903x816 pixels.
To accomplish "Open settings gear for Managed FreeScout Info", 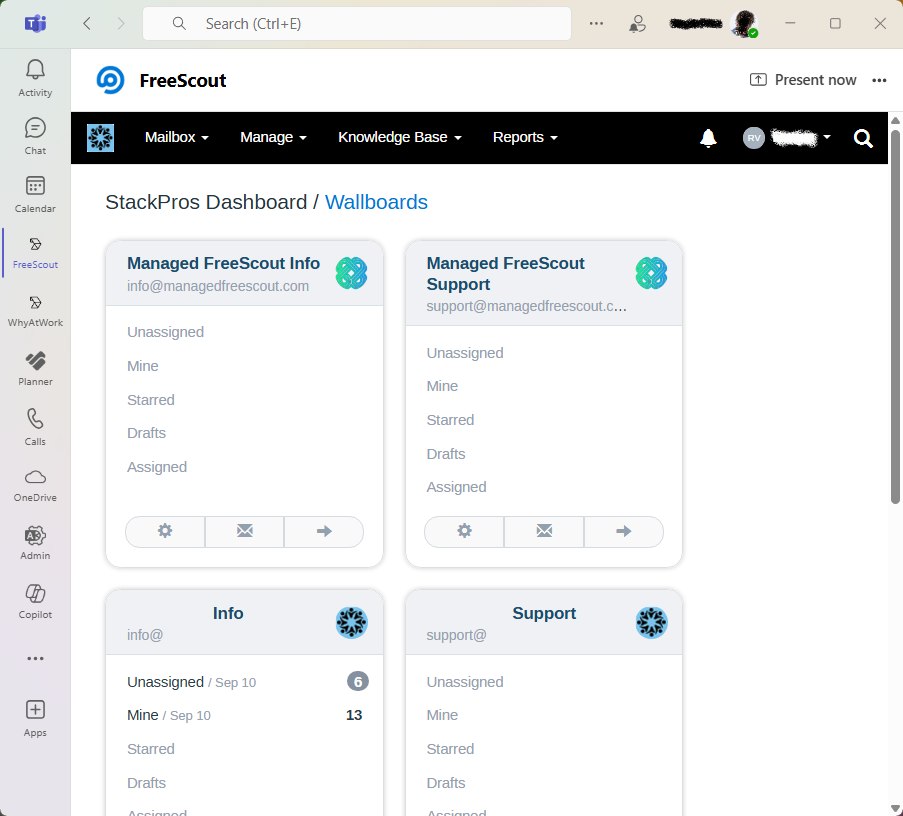I will (165, 531).
